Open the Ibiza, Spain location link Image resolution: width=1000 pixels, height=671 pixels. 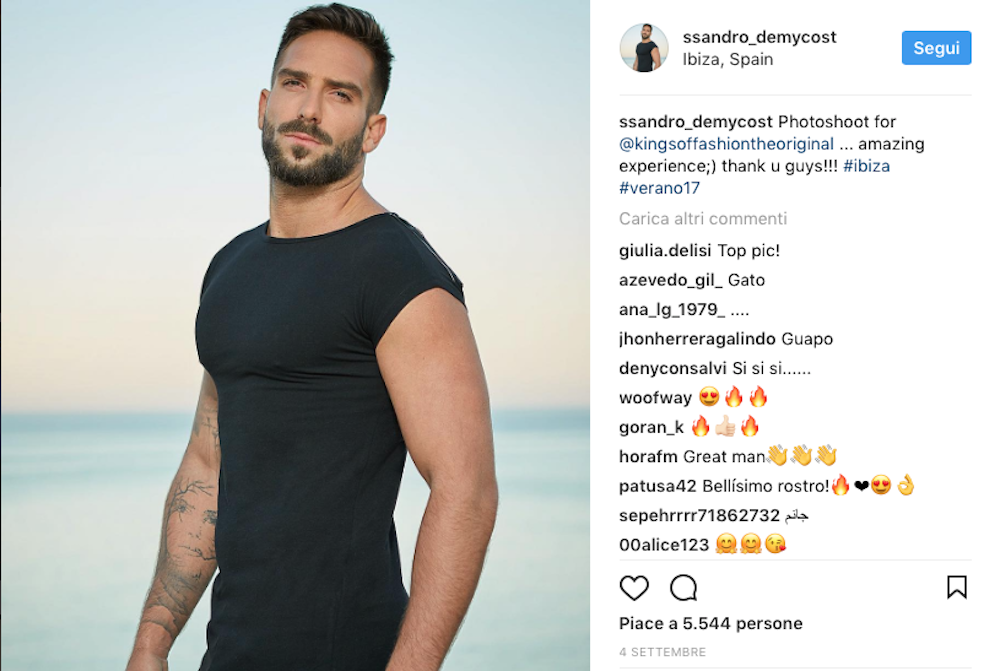click(728, 59)
